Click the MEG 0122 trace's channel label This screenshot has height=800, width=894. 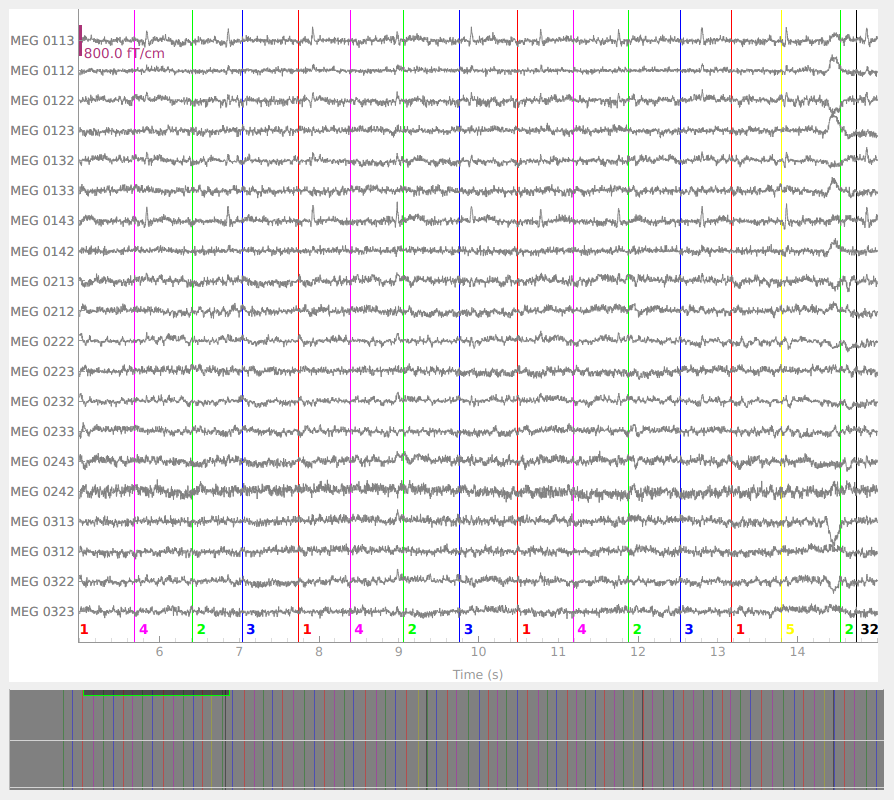42,101
